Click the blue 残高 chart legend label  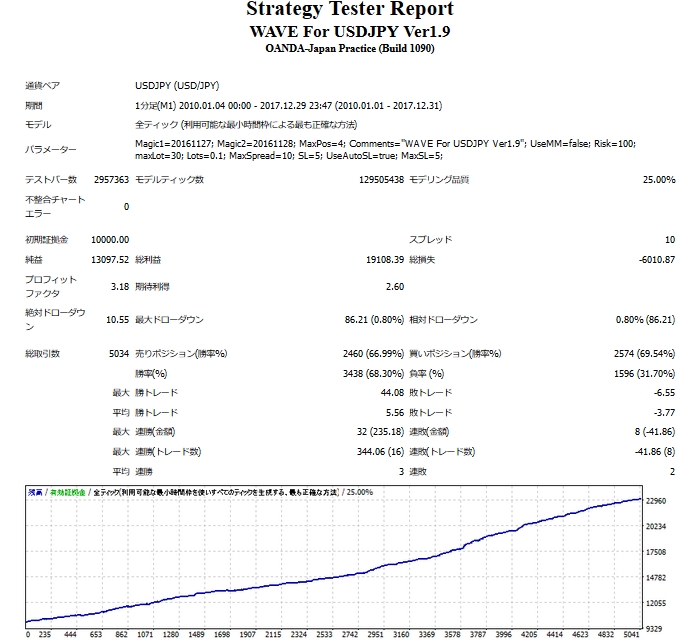(35, 492)
